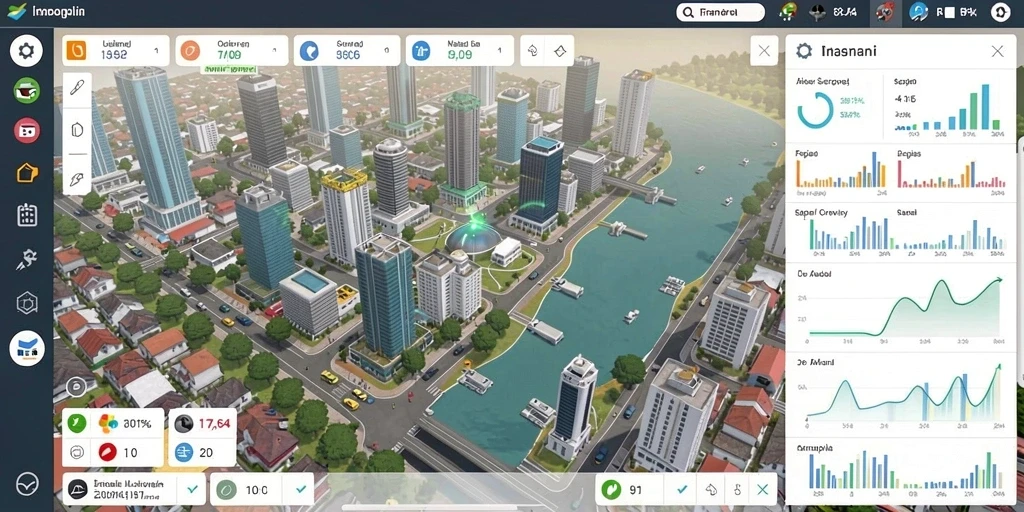The height and width of the screenshot is (512, 1024).
Task: Toggle the checkmark beside the hat card
Action: (x=192, y=488)
